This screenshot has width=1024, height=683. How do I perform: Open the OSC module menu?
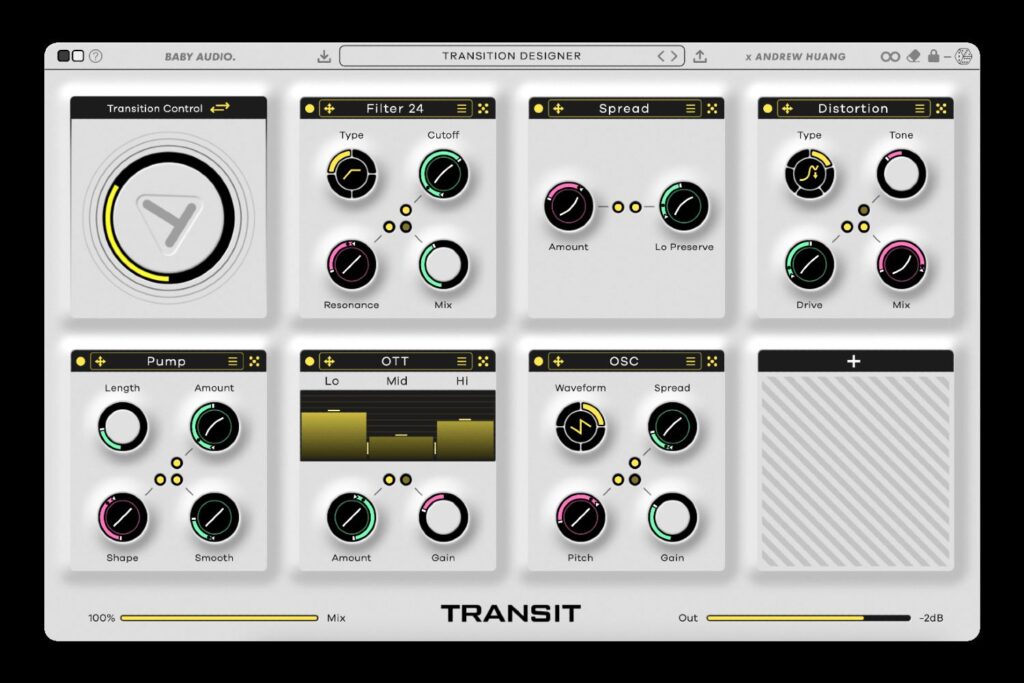tap(690, 361)
